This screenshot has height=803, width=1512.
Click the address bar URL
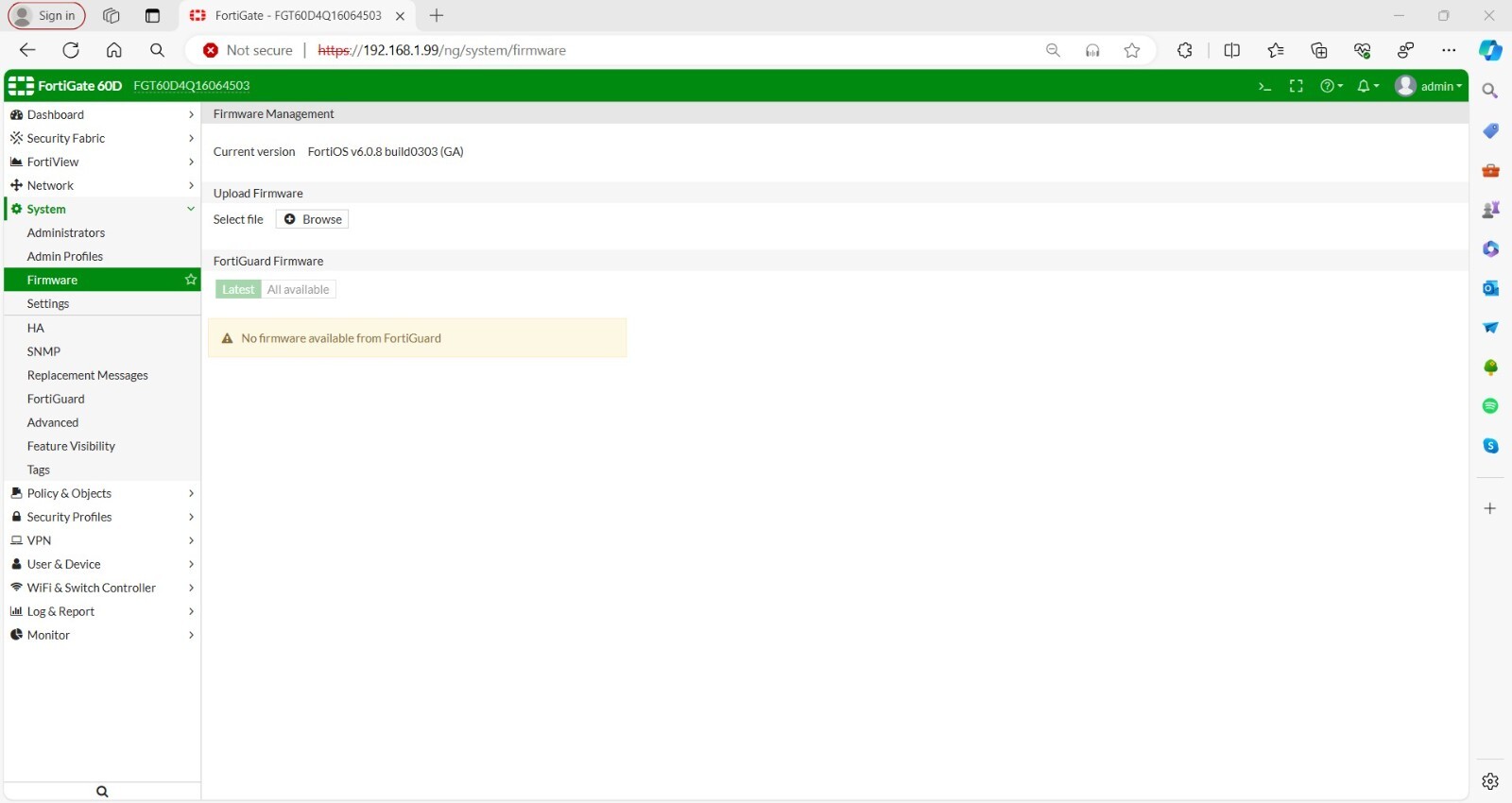[442, 50]
